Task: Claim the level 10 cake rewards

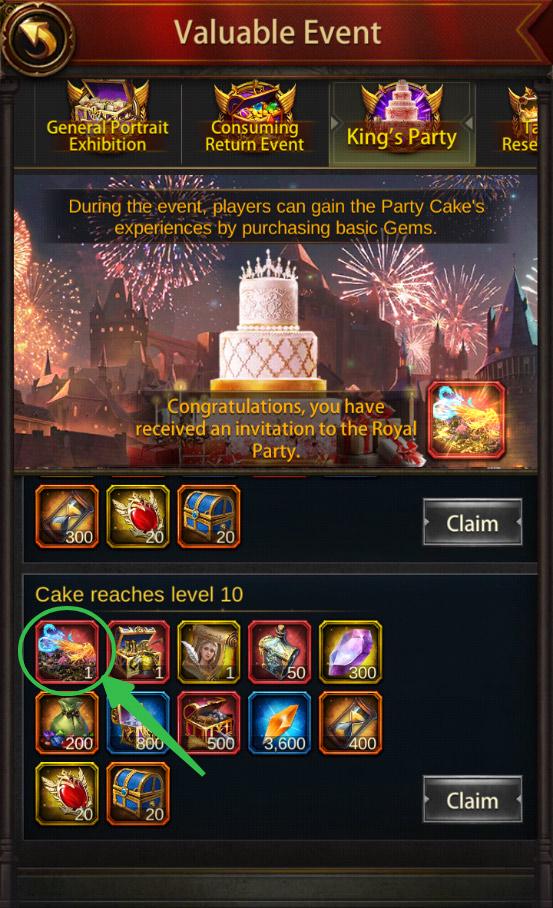Action: pos(473,800)
